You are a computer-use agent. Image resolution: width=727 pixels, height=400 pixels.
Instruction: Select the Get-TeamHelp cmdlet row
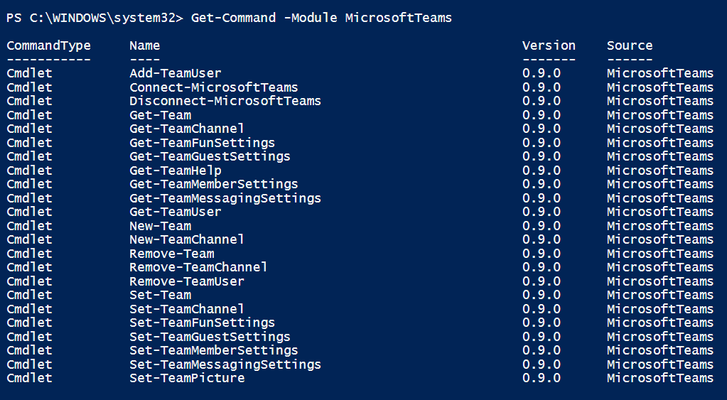point(360,171)
